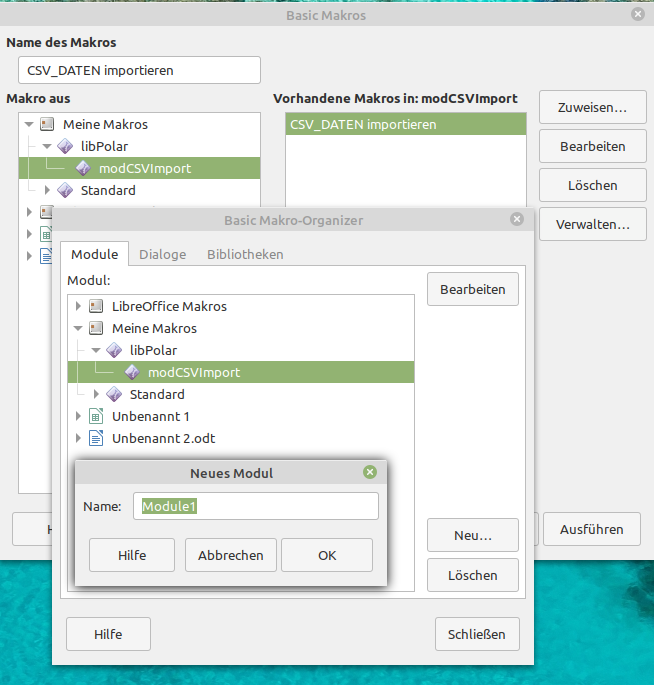Viewport: 654px width, 685px height.
Task: Expand LibreOffice Makros in Organizer tree
Action: [x=78, y=306]
